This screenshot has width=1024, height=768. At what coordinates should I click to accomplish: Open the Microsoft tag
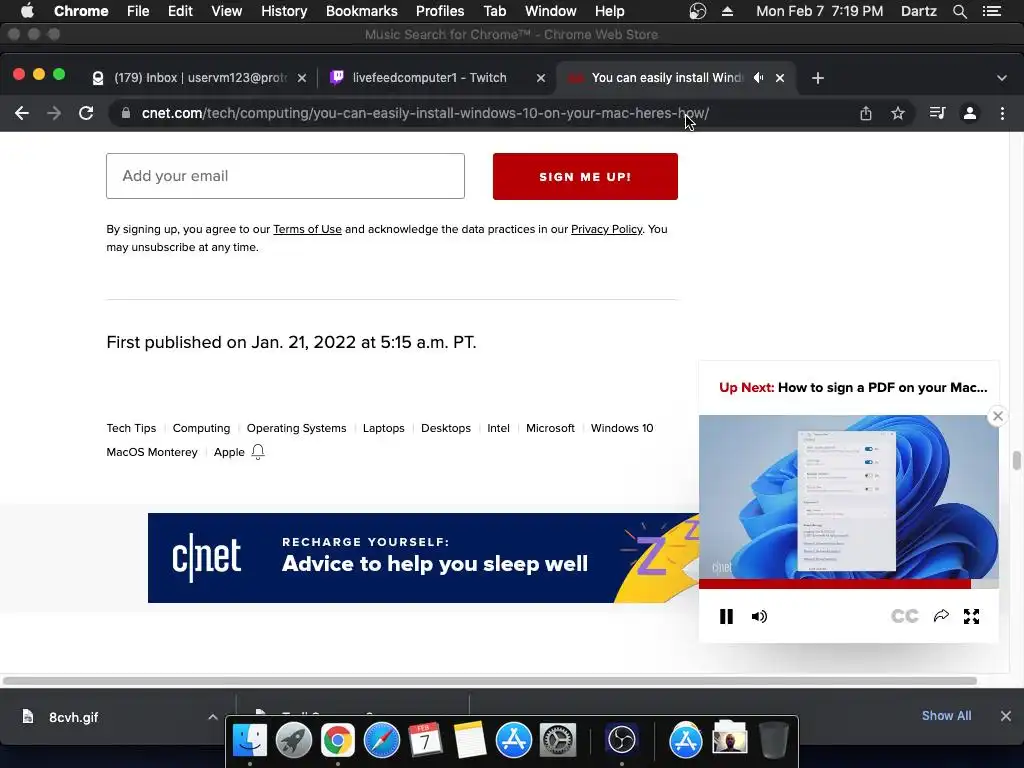(551, 428)
